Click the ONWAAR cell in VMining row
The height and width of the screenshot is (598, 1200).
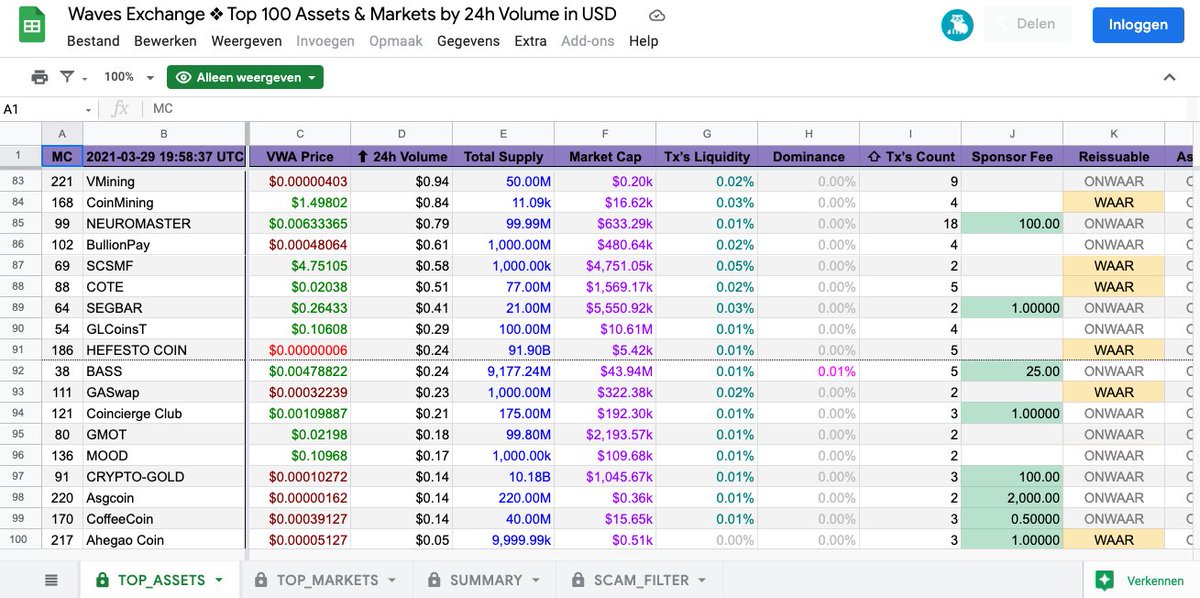point(1114,181)
